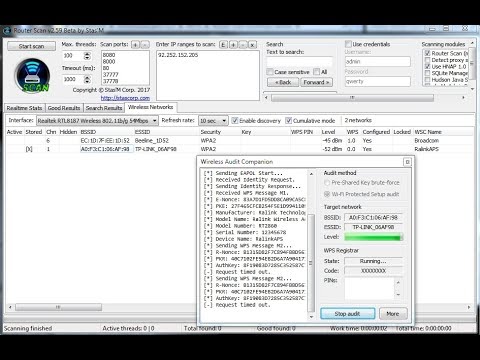This screenshot has height=360, width=480.
Task: Sort by the Level column header
Action: [328, 132]
